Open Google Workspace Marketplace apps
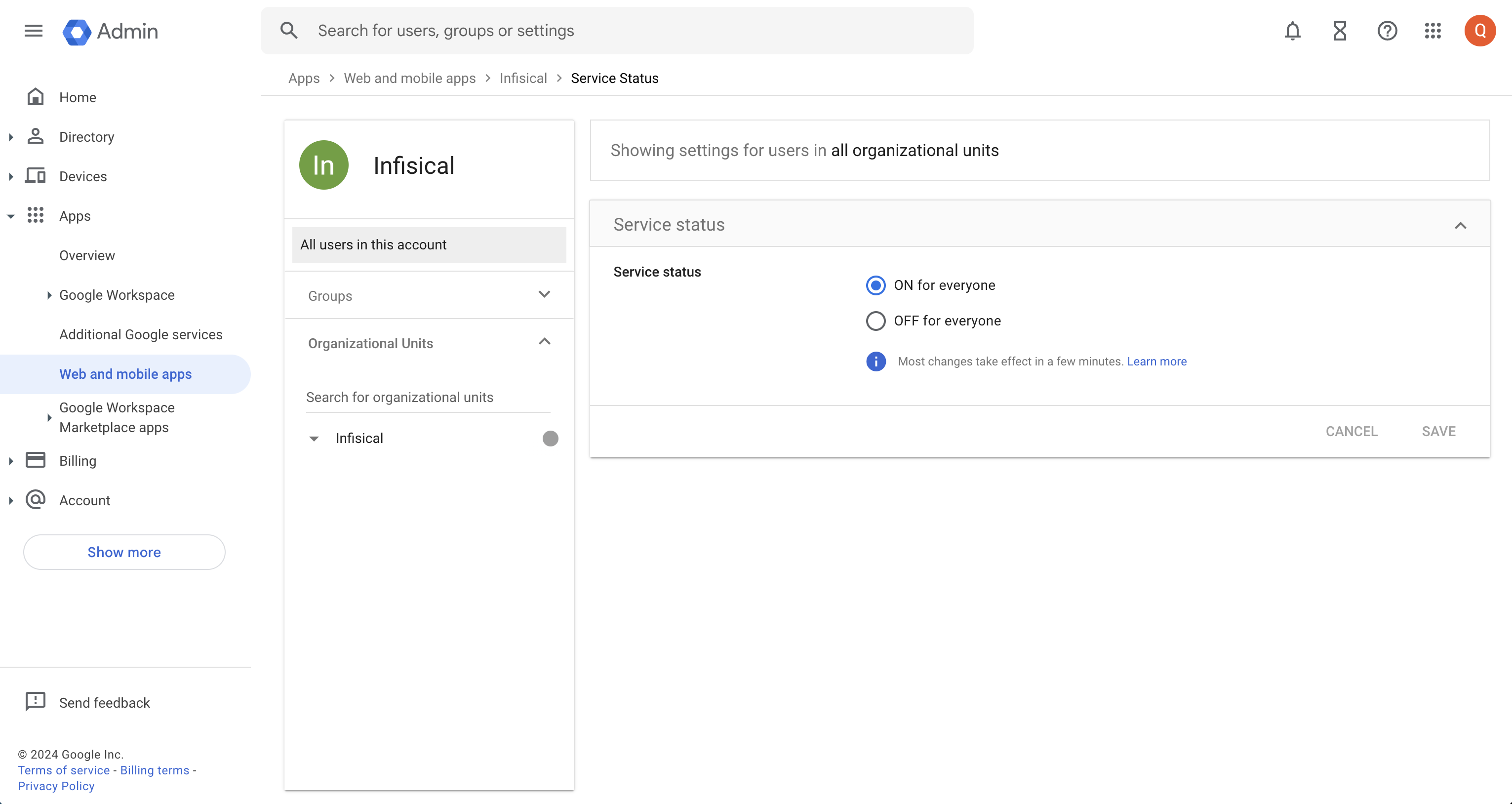The width and height of the screenshot is (1512, 804). pos(117,417)
